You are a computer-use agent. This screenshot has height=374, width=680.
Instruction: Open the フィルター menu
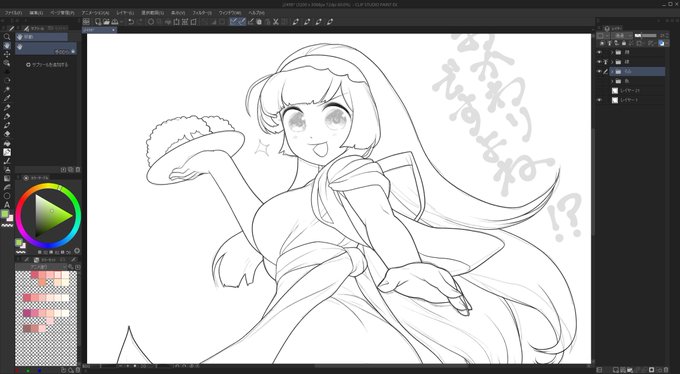pyautogui.click(x=202, y=13)
